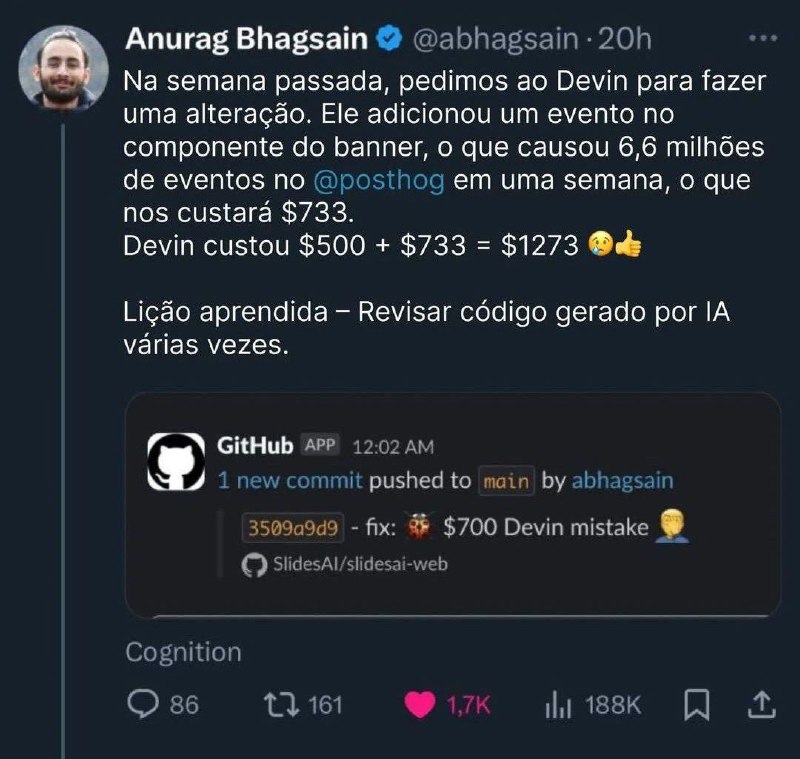Click the Cognition label below image
Image resolution: width=800 pixels, height=759 pixels.
[x=183, y=652]
